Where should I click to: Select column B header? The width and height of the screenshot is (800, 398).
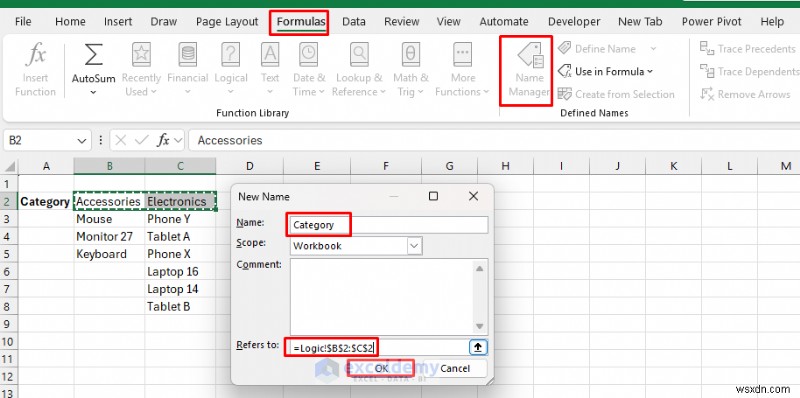click(x=109, y=166)
